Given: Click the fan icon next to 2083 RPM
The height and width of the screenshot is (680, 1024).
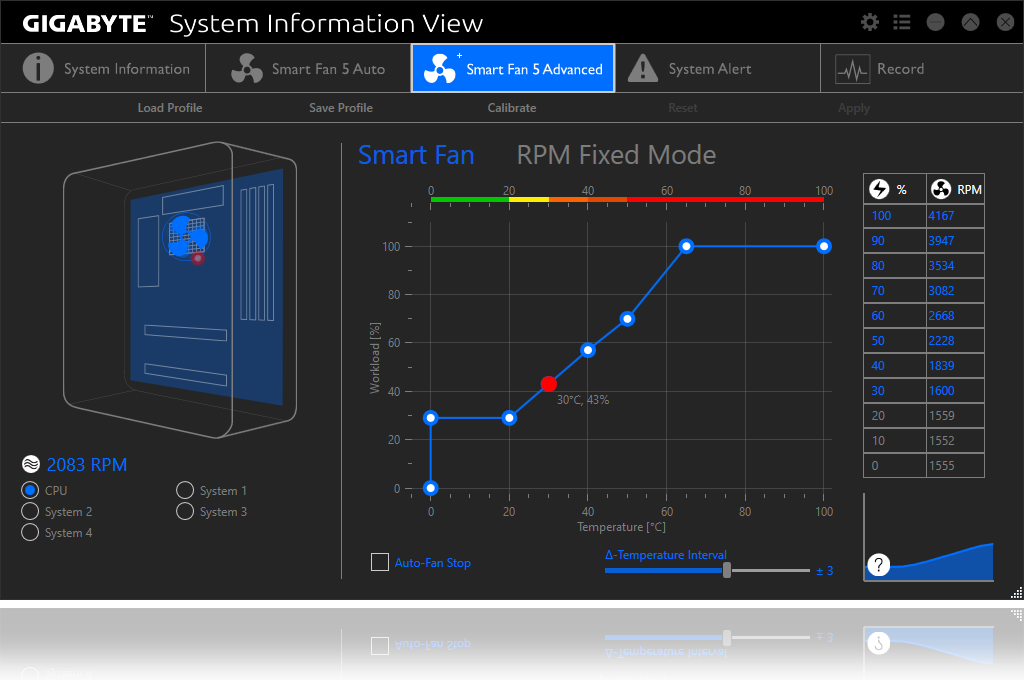Looking at the screenshot, I should pyautogui.click(x=29, y=464).
